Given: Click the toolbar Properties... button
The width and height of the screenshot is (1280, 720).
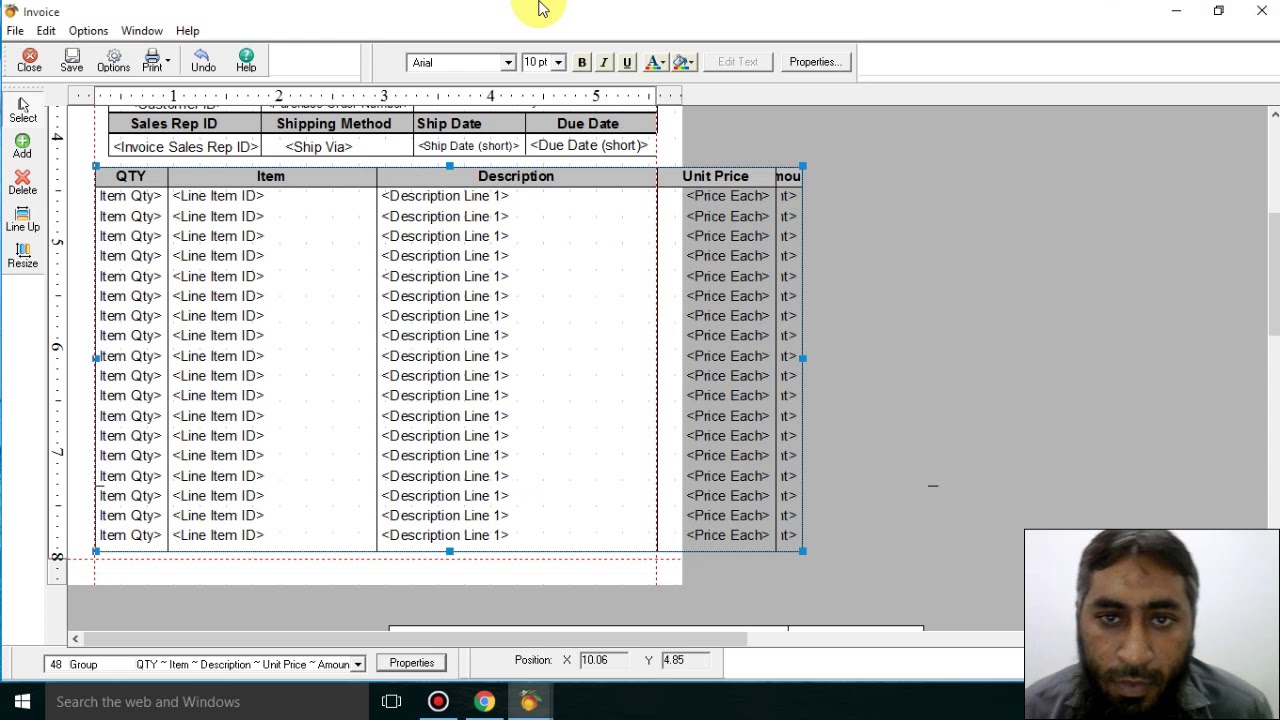Looking at the screenshot, I should [x=815, y=62].
